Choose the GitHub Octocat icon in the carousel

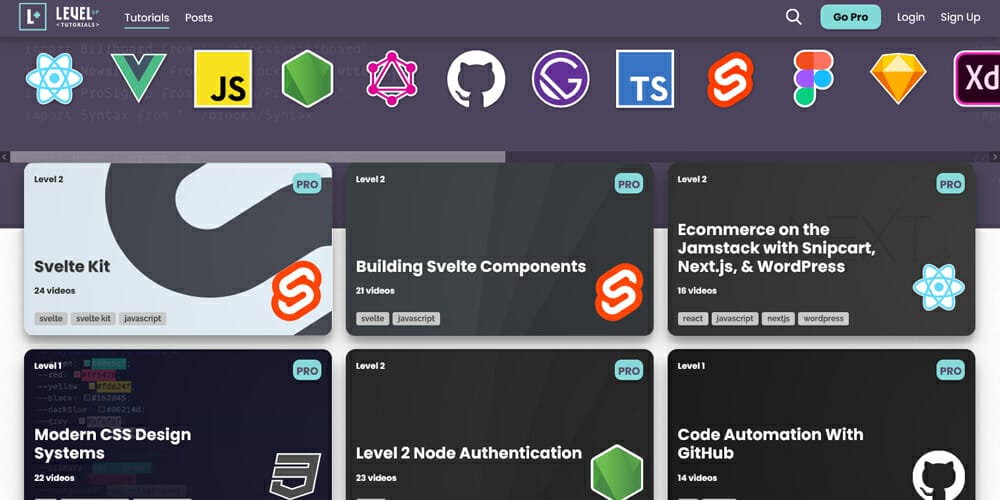click(x=476, y=79)
